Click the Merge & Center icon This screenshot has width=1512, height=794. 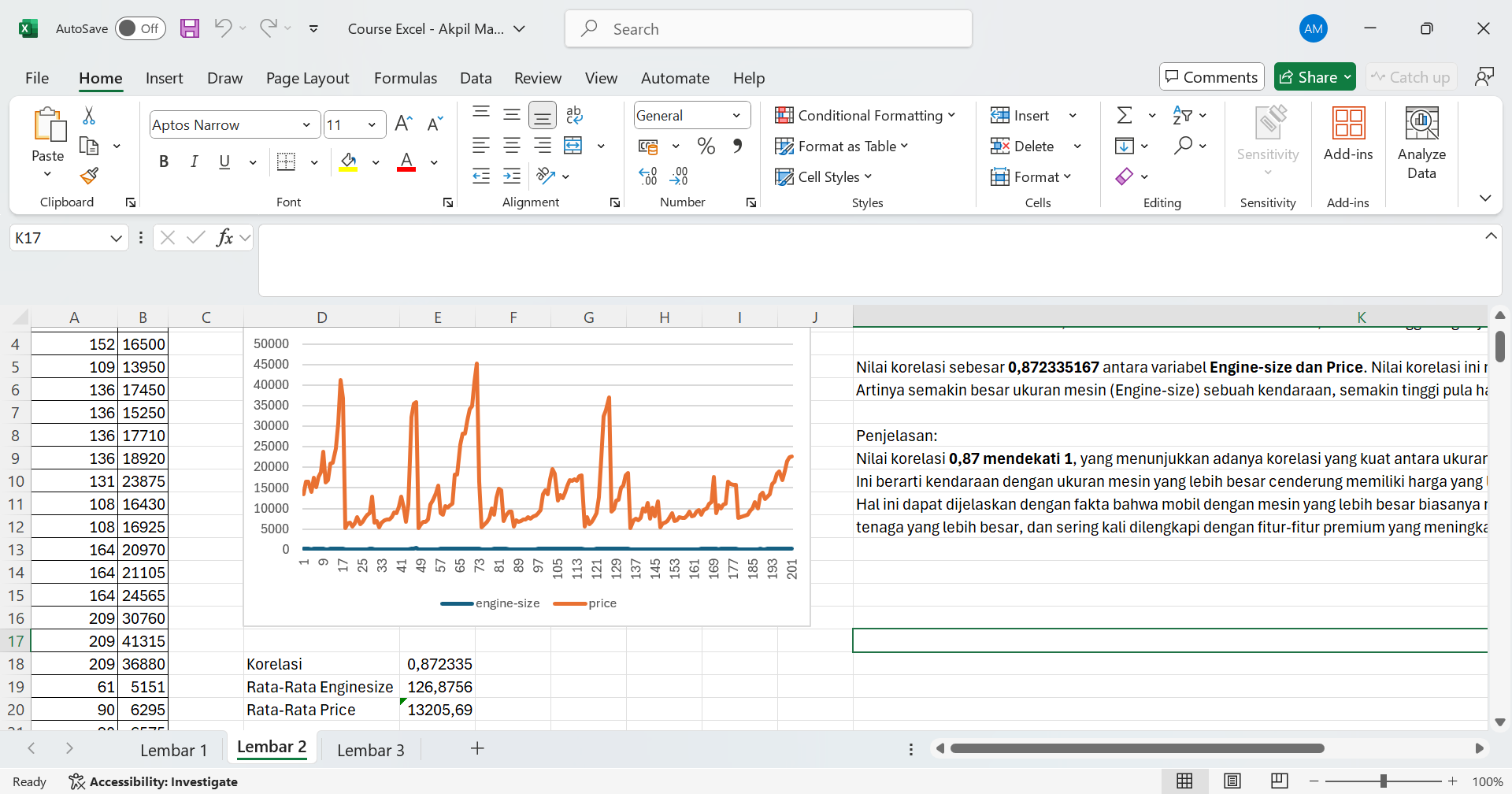[x=573, y=145]
